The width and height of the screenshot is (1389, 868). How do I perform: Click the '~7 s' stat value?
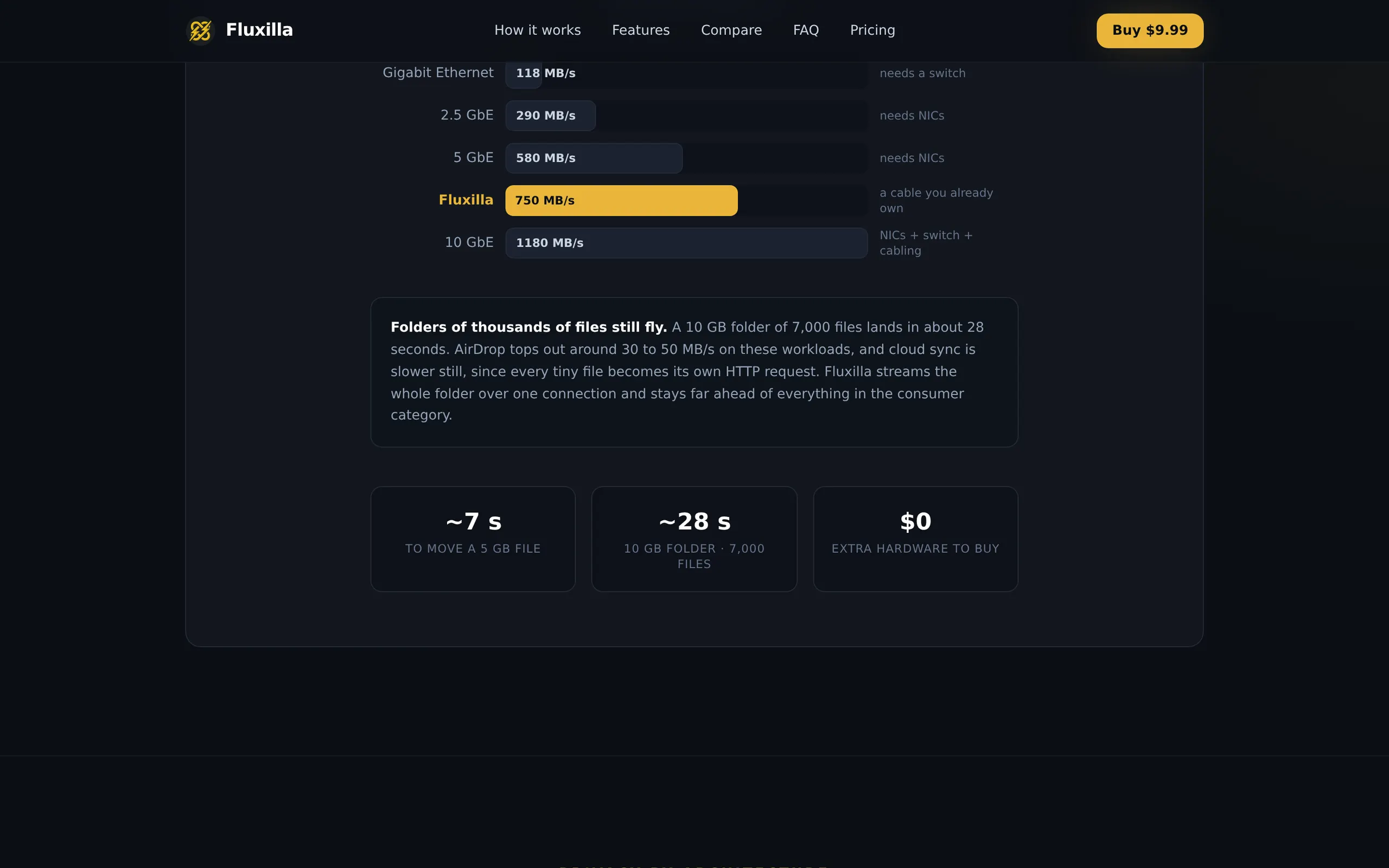coord(473,521)
